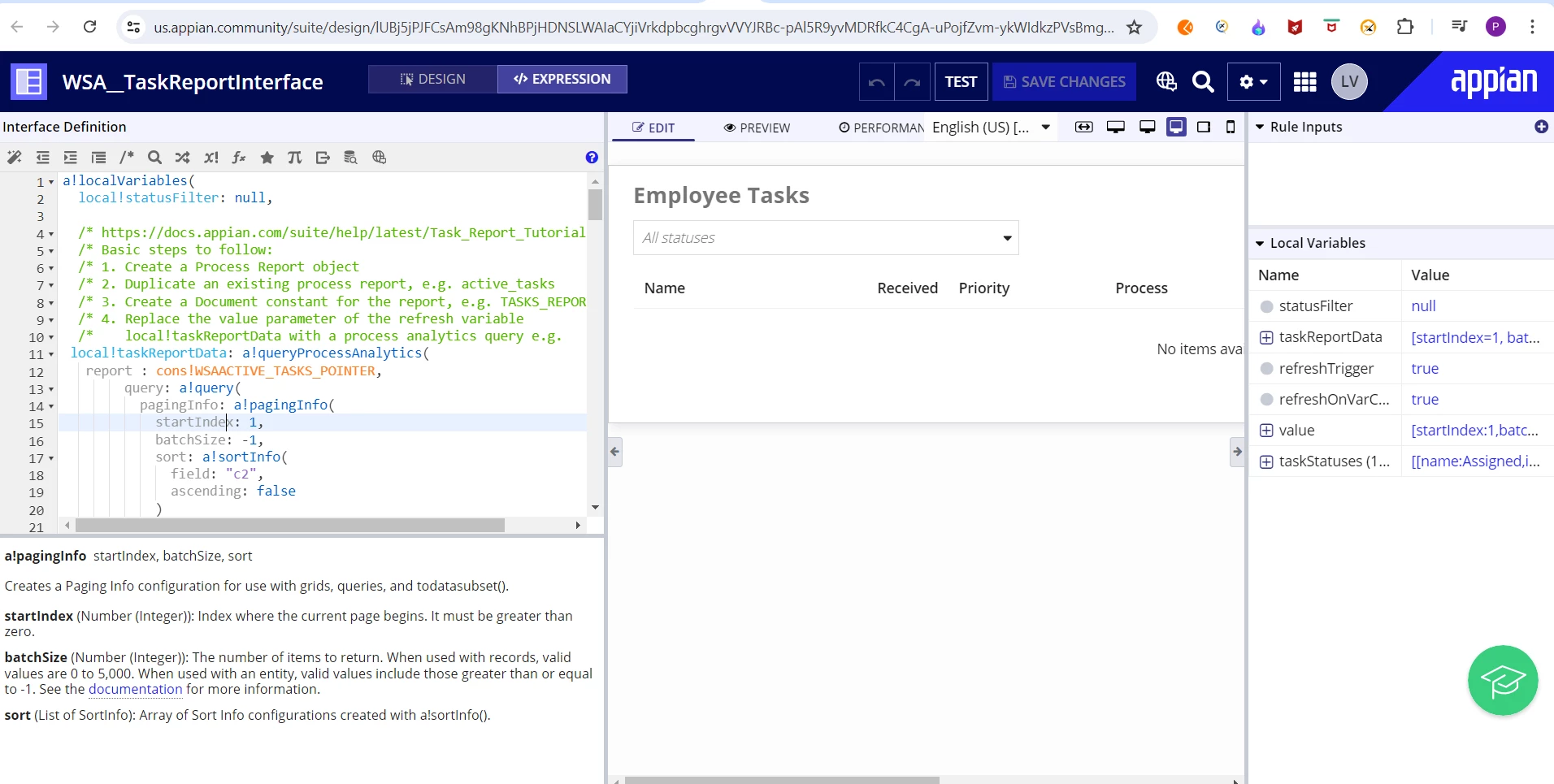
Task: Click the shuffle arrows toolbar icon
Action: 183,158
